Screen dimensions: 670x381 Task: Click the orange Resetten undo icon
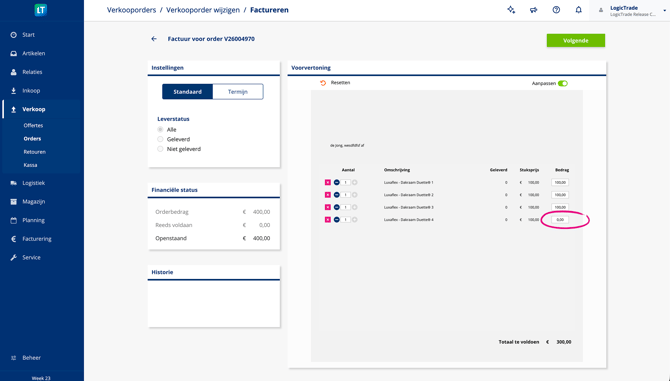(x=323, y=83)
